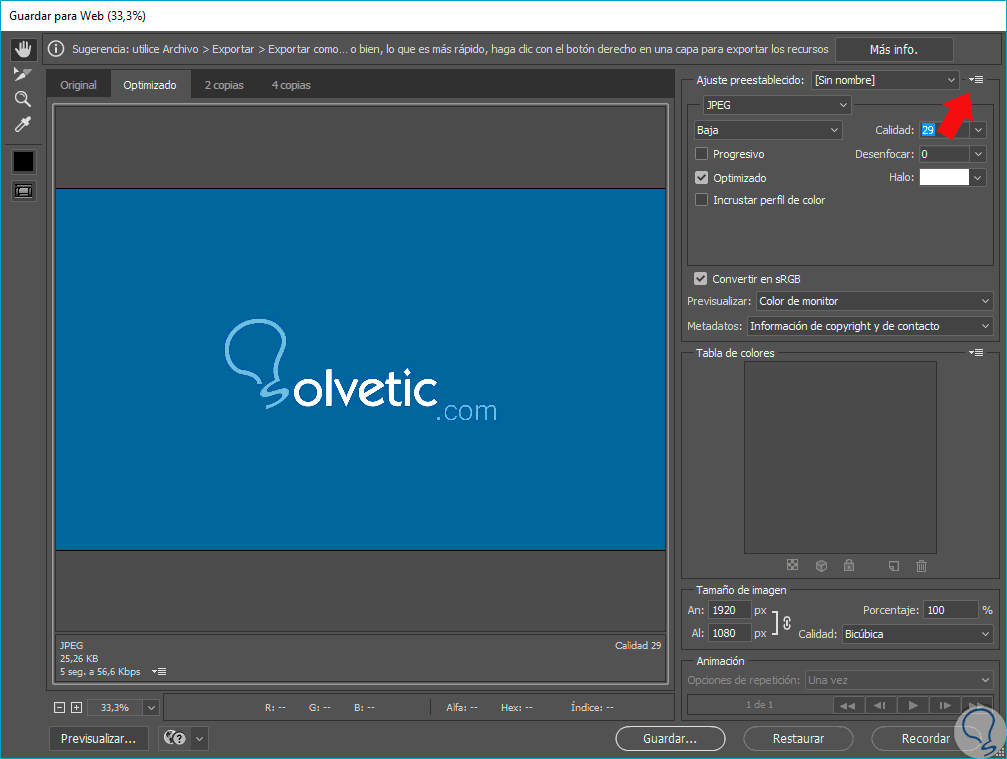Viewport: 1007px width, 759px height.
Task: Open the color table flyout menu
Action: (x=976, y=353)
